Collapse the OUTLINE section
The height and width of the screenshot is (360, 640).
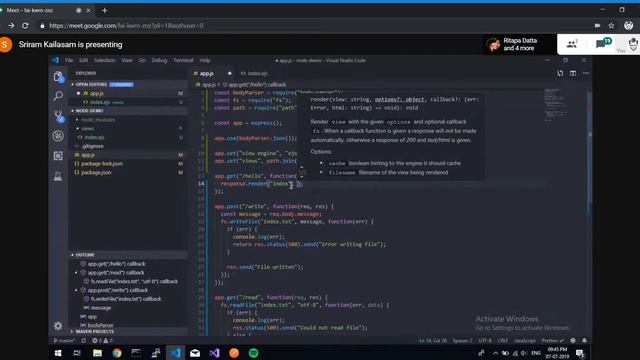click(x=73, y=255)
